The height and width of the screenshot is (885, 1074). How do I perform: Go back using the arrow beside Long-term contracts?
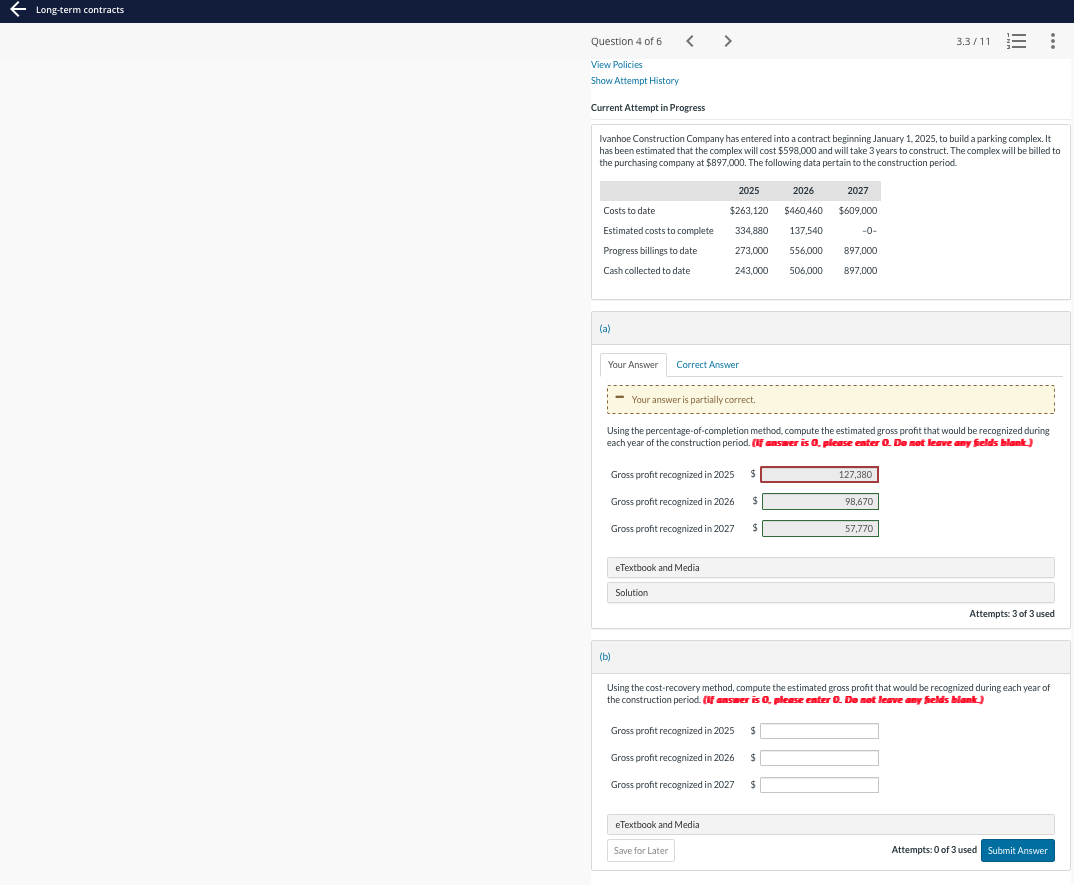pyautogui.click(x=18, y=10)
